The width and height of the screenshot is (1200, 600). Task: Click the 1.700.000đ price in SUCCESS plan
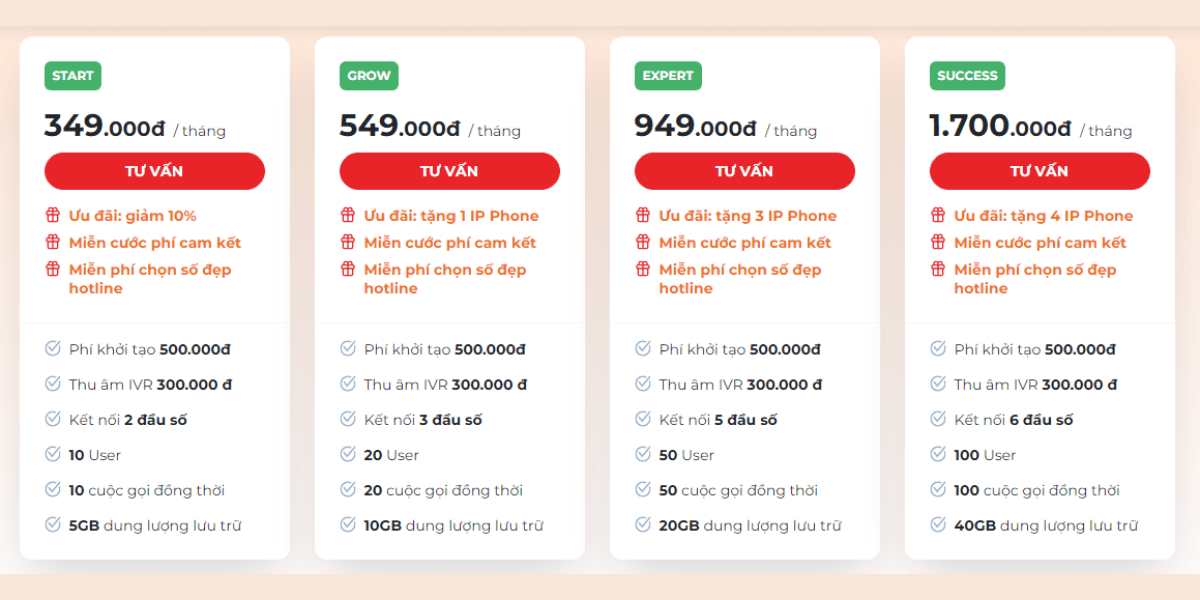point(1000,126)
